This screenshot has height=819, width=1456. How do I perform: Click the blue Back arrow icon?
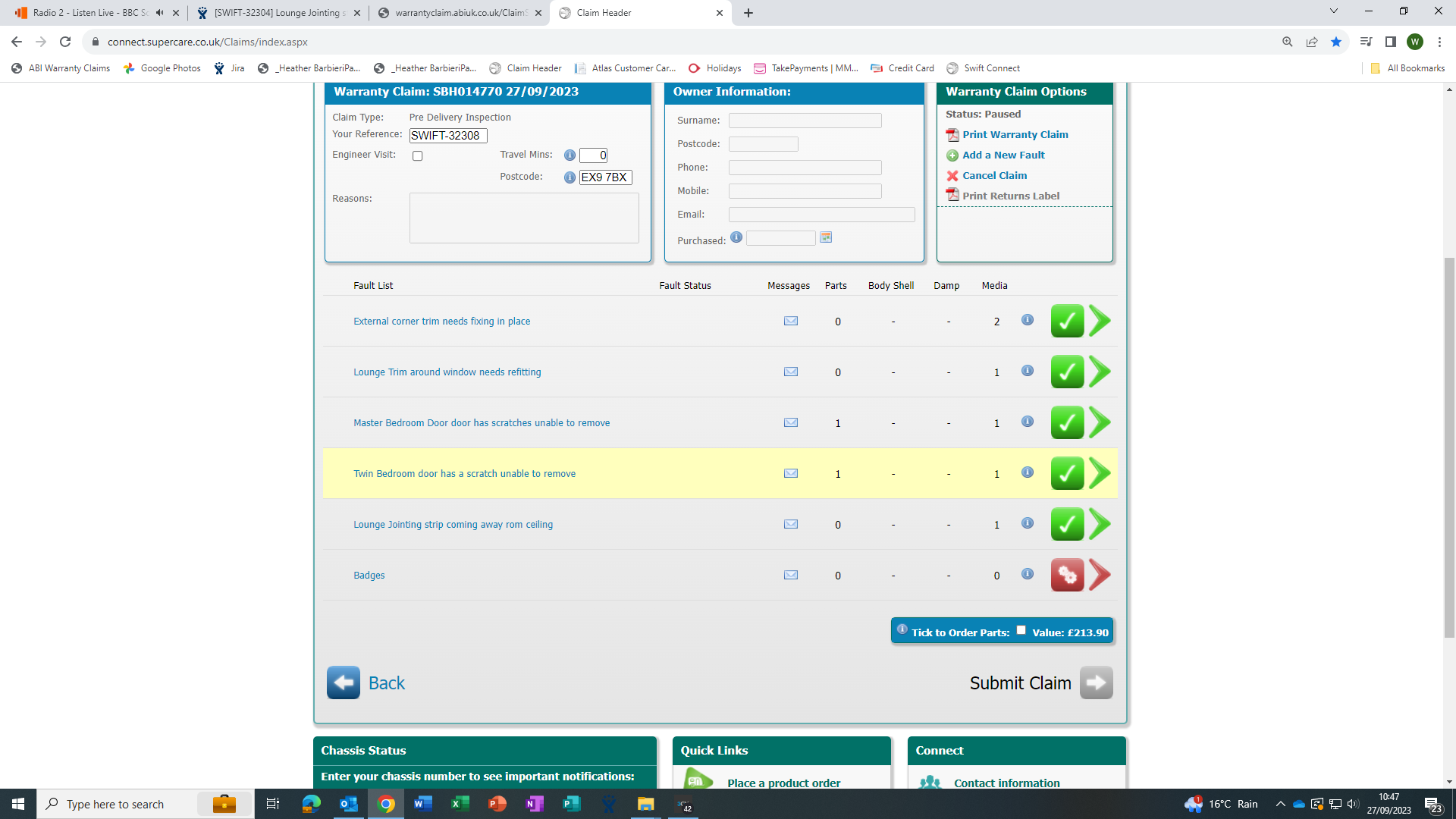(343, 682)
